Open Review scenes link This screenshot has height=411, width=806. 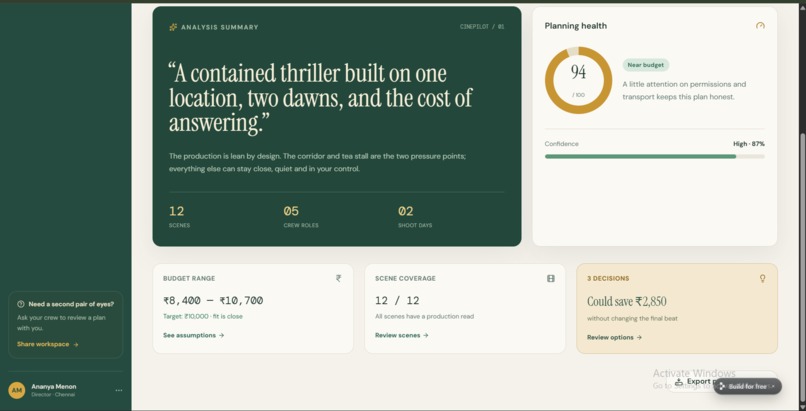pyautogui.click(x=401, y=335)
